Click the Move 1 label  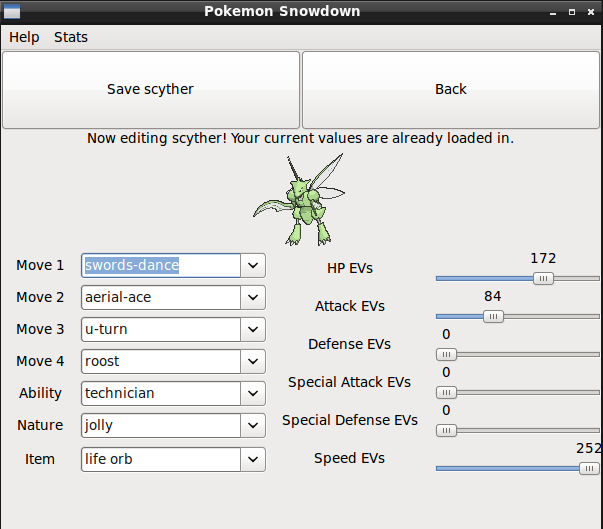(x=40, y=265)
